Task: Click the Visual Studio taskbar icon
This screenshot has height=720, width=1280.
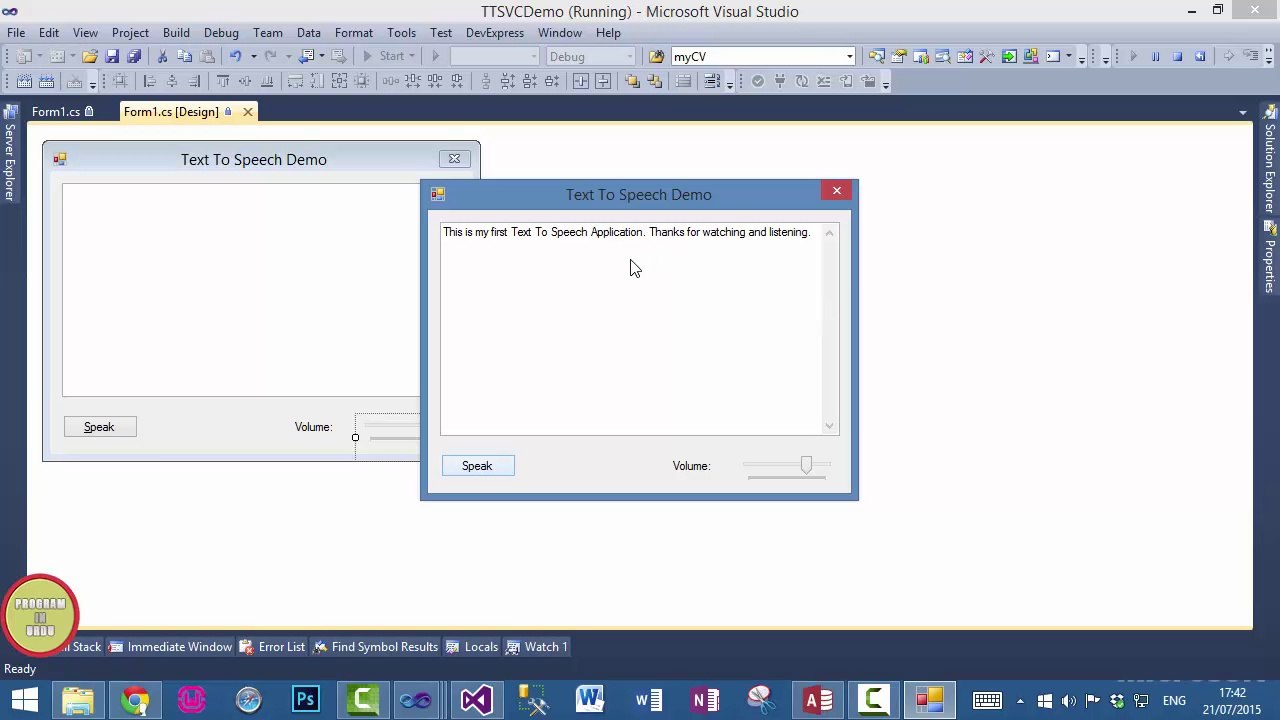Action: (x=476, y=699)
